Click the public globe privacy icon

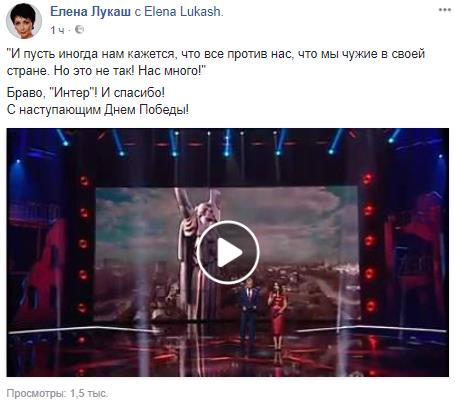pos(79,30)
